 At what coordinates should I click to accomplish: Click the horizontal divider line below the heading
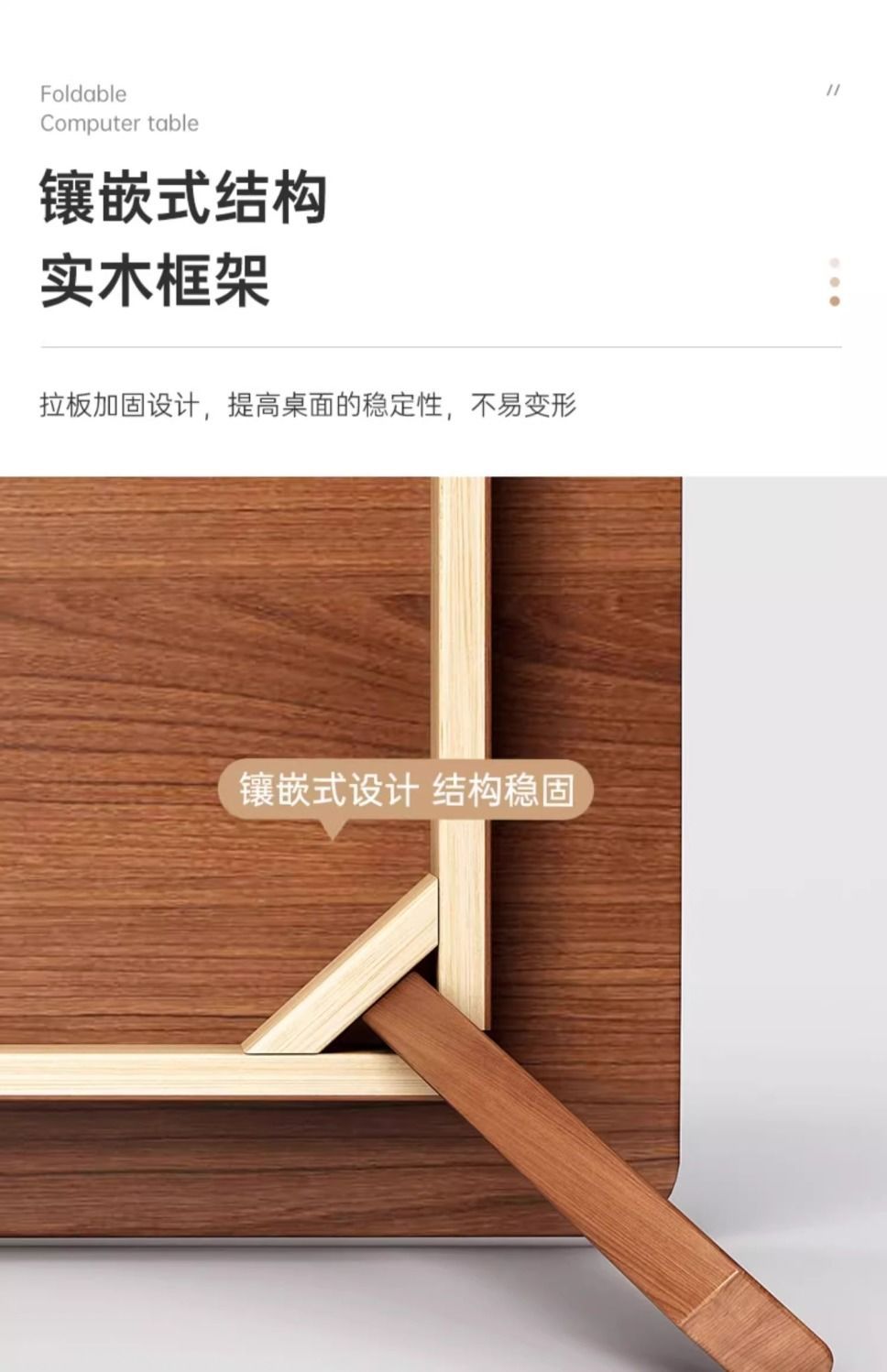point(441,347)
